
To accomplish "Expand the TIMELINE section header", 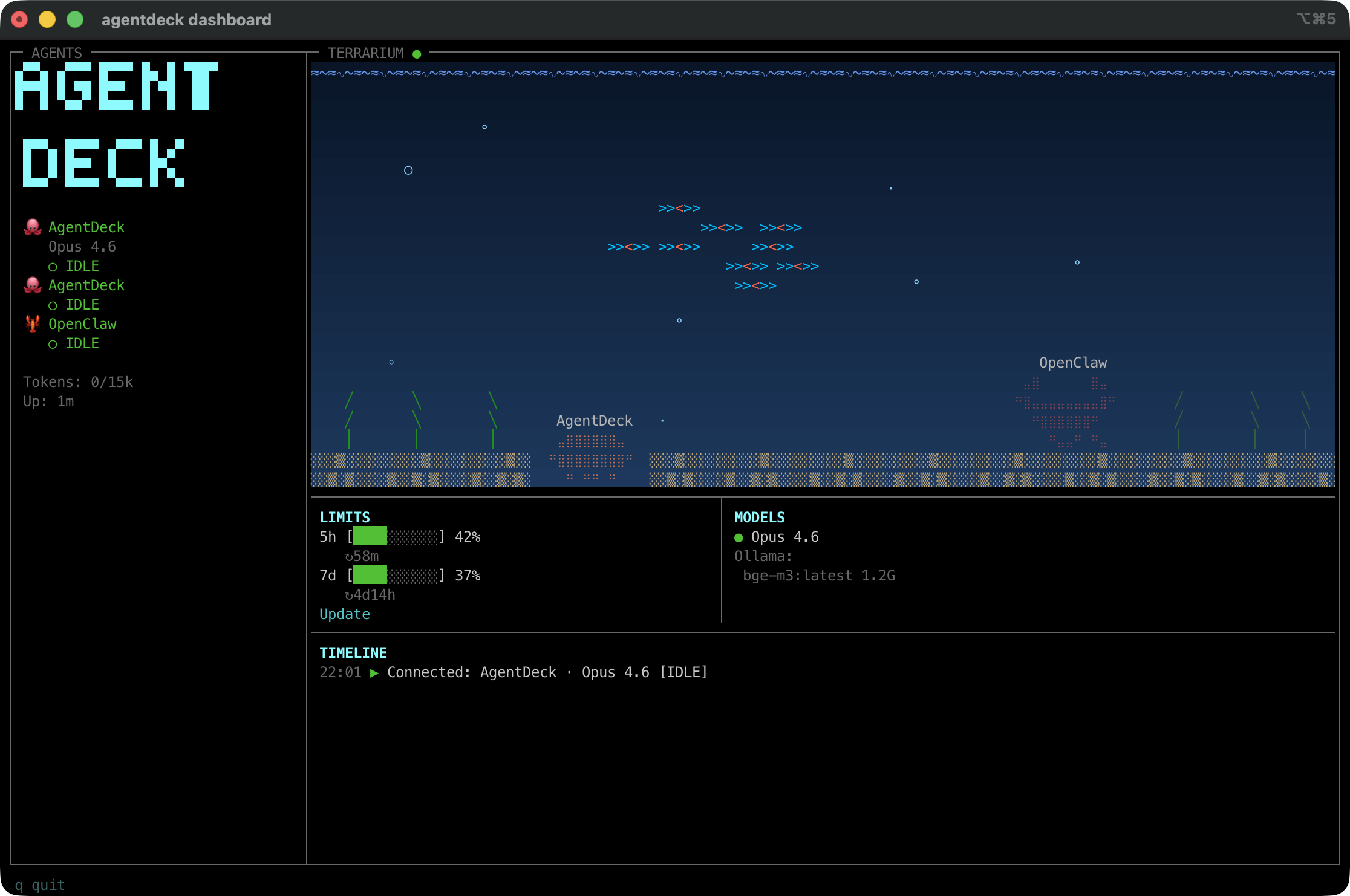I will click(x=353, y=652).
